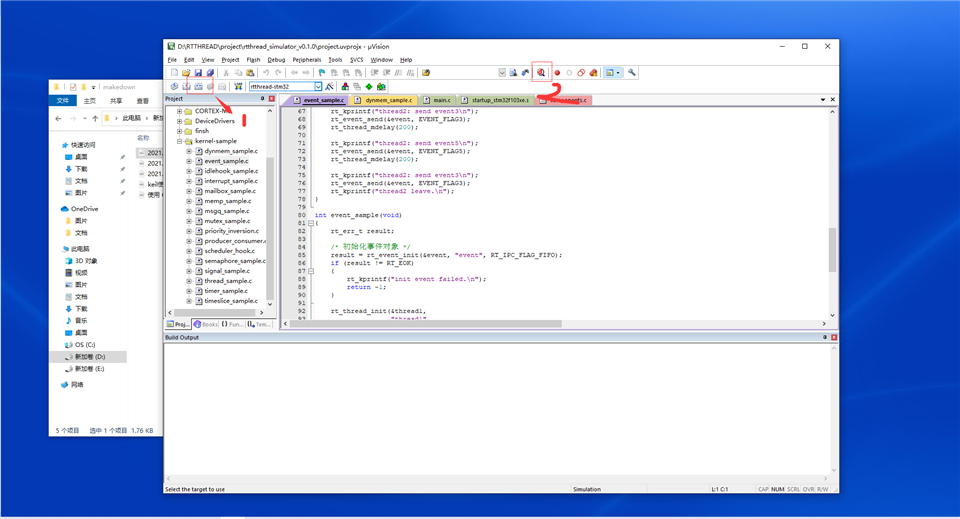Expand the DeviceDrivers folder node
960x519 pixels.
179,121
